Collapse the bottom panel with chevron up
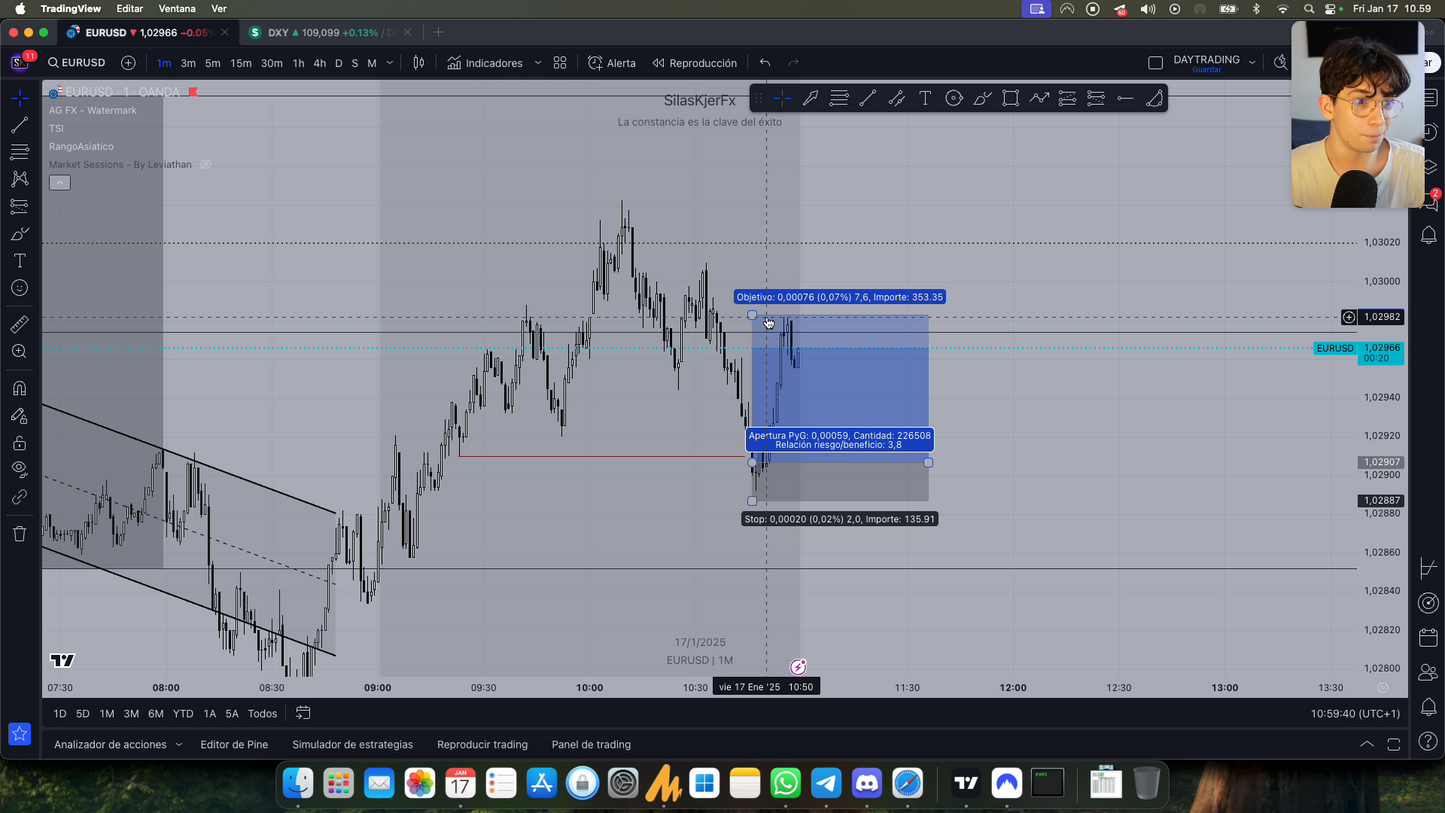The image size is (1445, 813). click(1366, 745)
